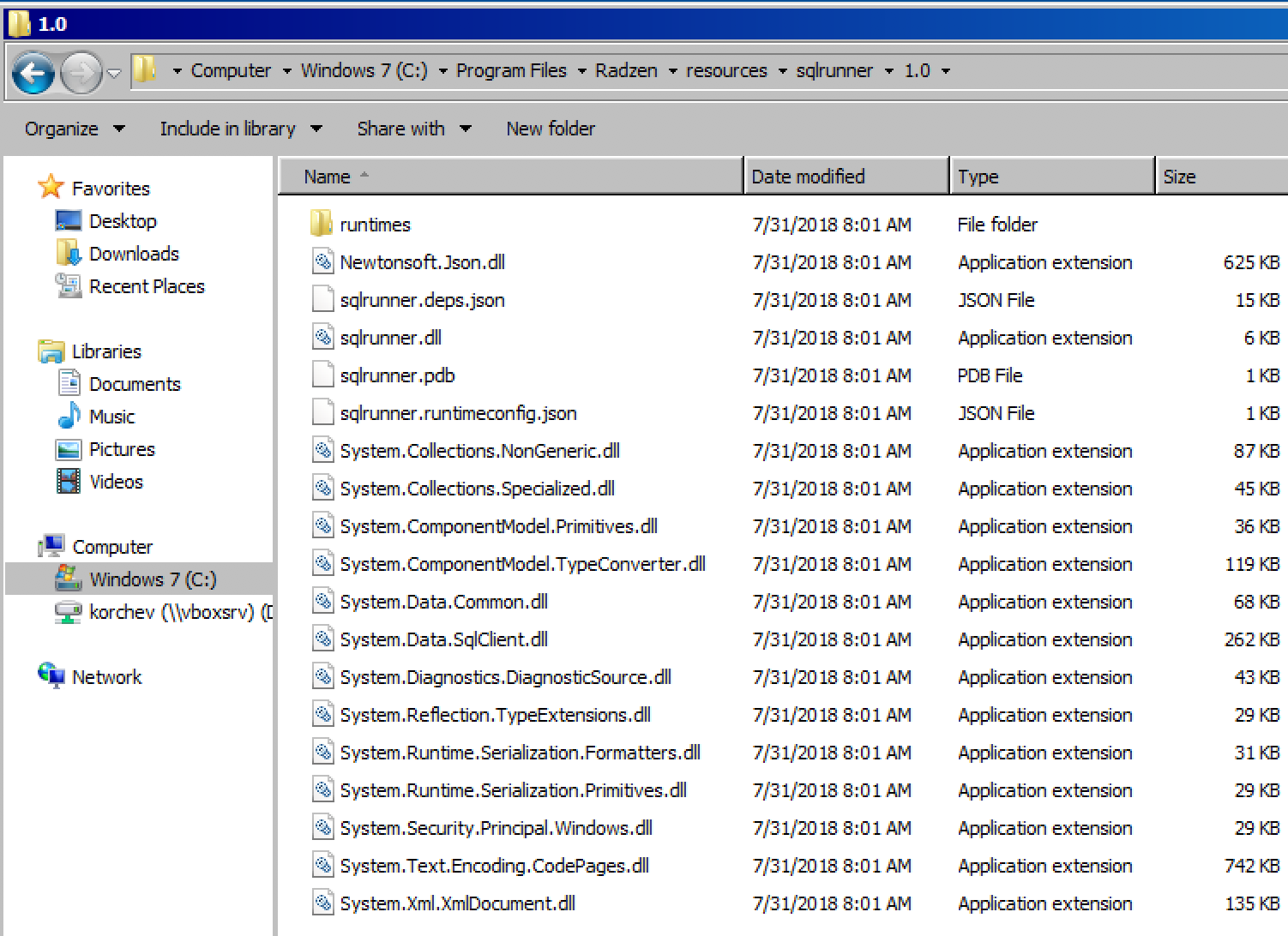Screen dimensions: 1288x936
Task: Click the New folder button
Action: 550,129
